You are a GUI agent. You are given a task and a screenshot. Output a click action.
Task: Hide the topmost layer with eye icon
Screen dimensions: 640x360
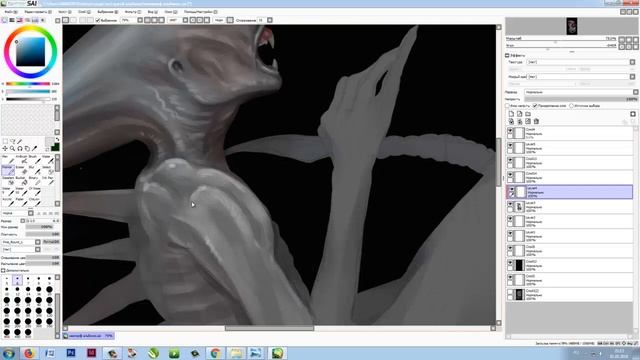pyautogui.click(x=510, y=131)
